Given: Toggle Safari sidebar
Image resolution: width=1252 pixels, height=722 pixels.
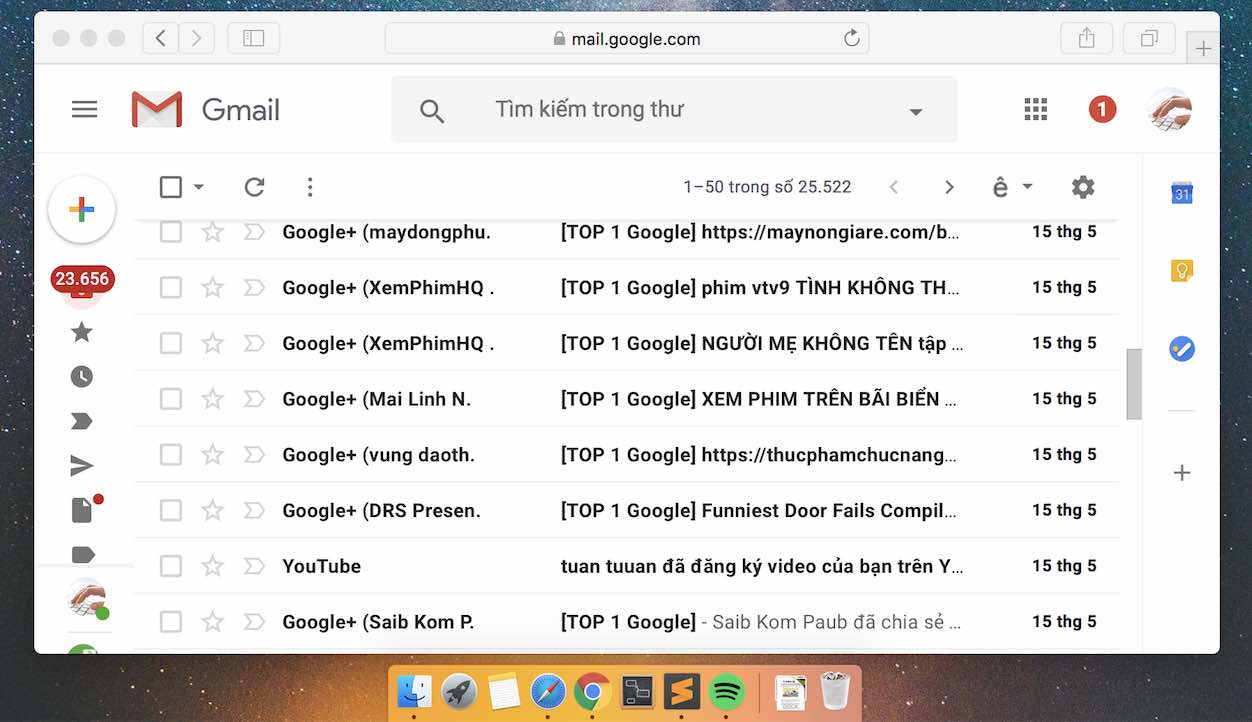Looking at the screenshot, I should (x=254, y=39).
